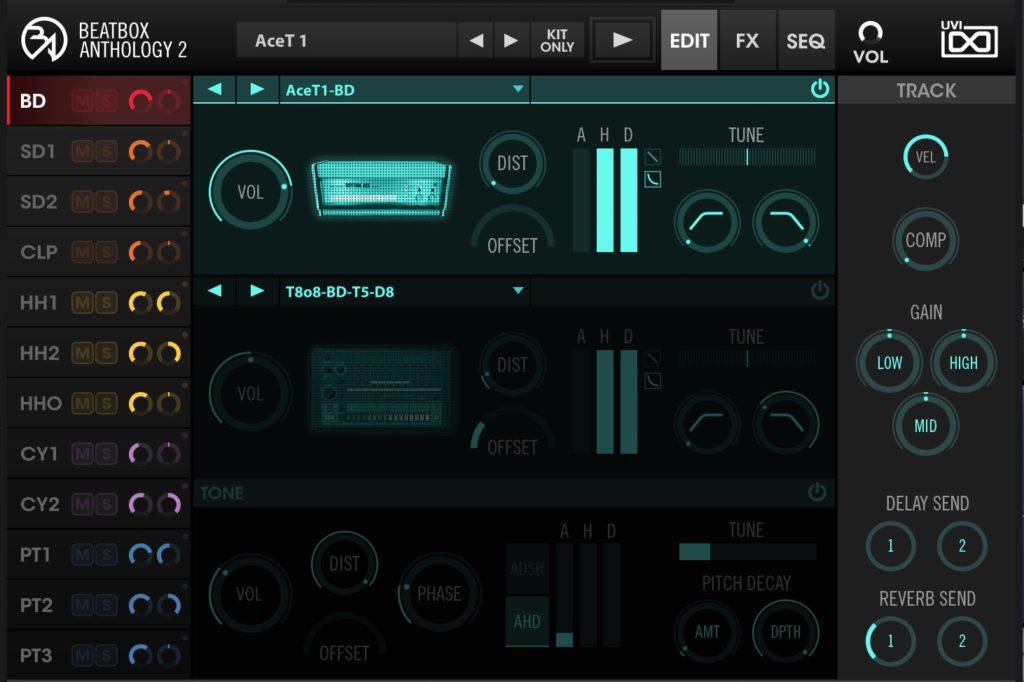Click the HIGH gain knob
This screenshot has width=1024, height=682.
pyautogui.click(x=963, y=363)
